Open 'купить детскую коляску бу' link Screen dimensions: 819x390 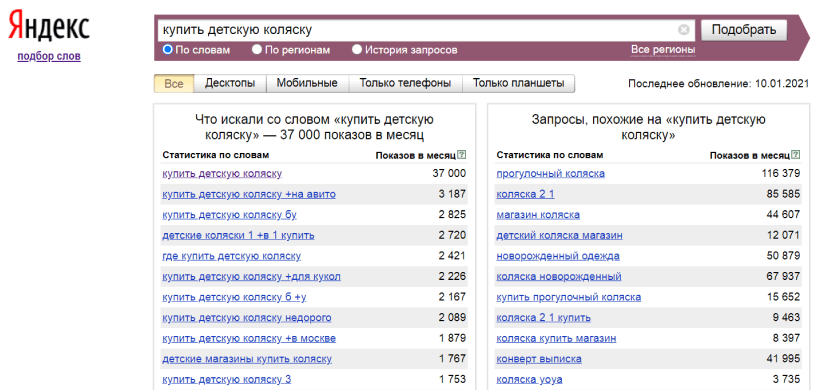[229, 215]
